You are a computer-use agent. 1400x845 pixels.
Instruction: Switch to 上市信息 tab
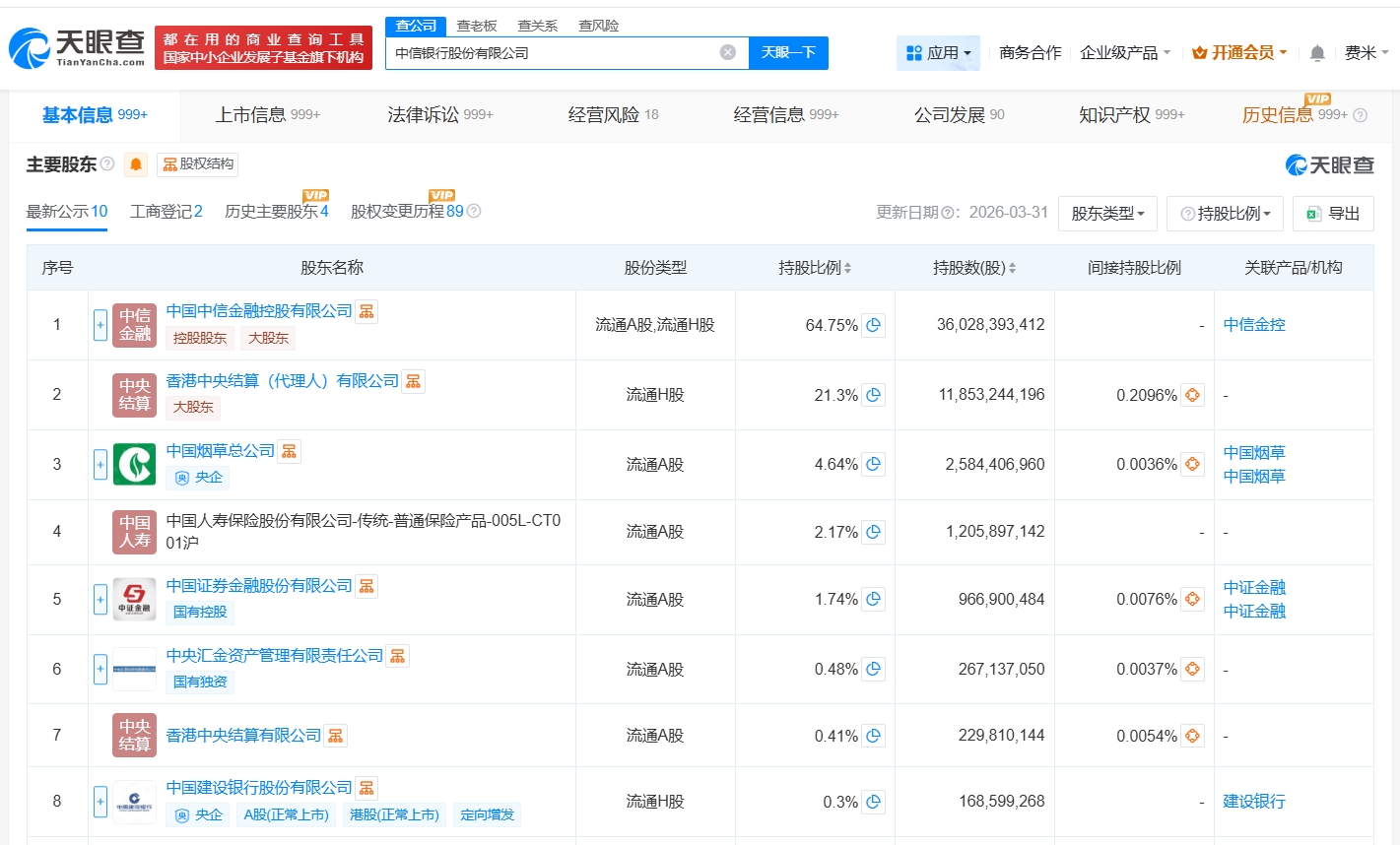tap(268, 115)
